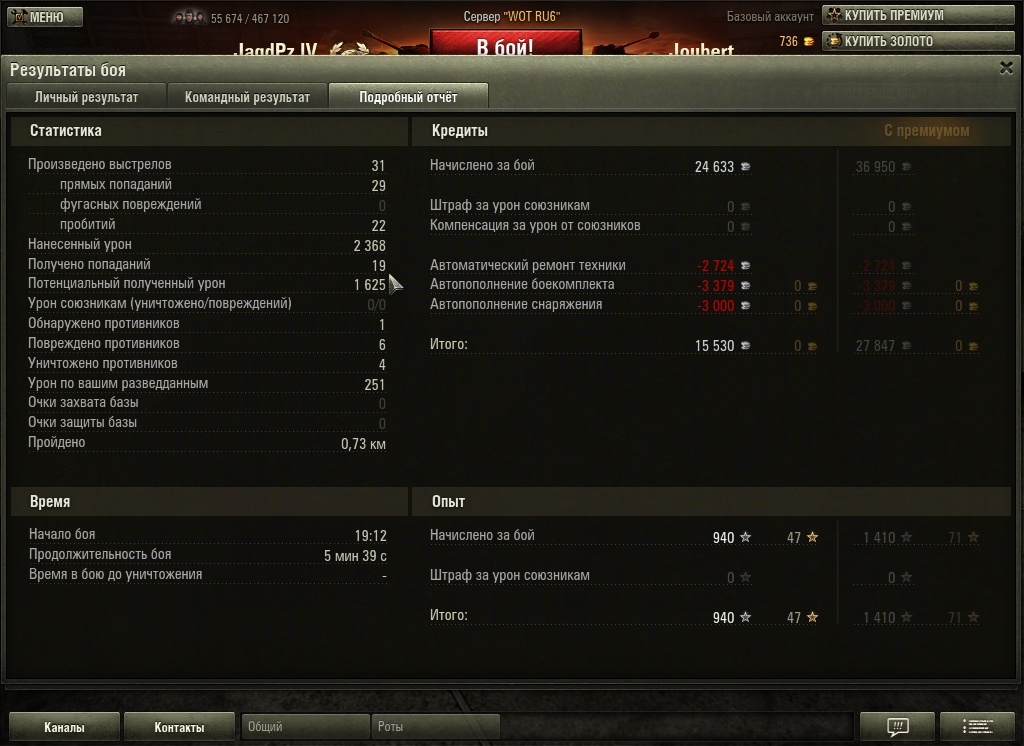1024x746 pixels.
Task: Open the Каналы button
Action: 64,727
